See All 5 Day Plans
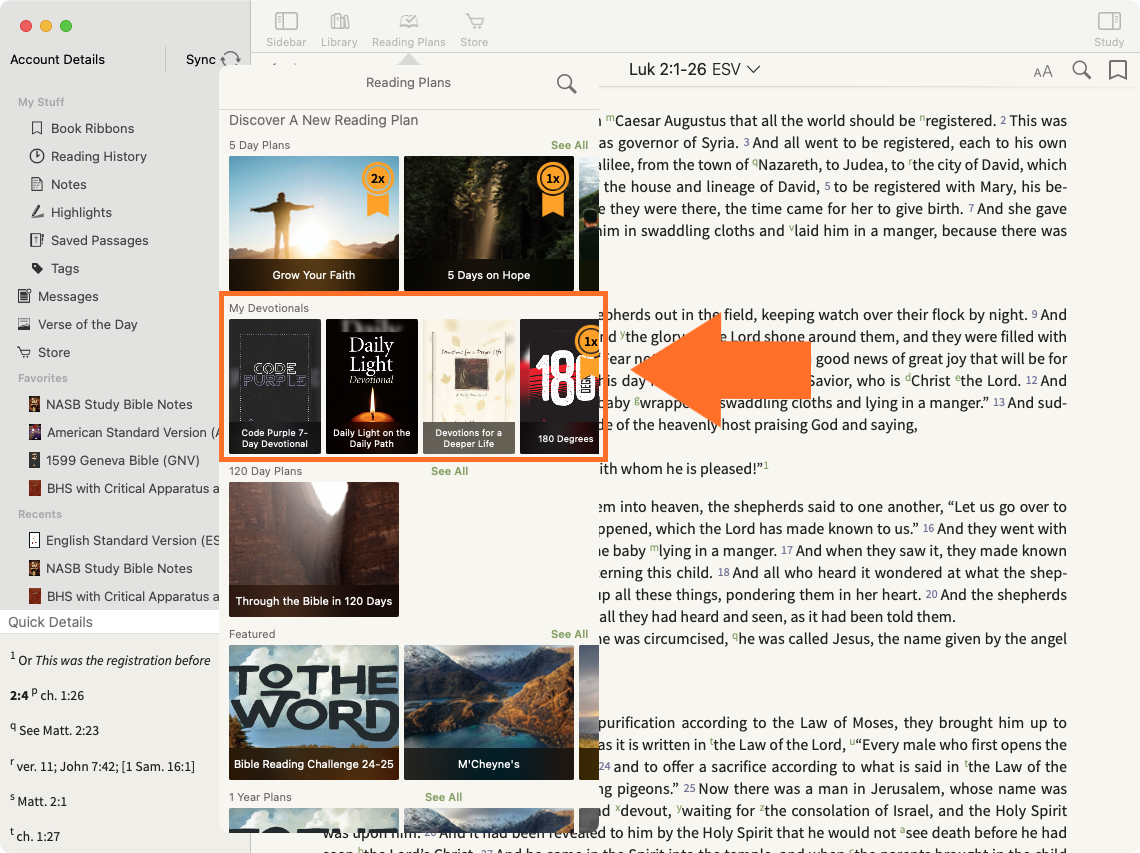This screenshot has height=853, width=1140. click(x=569, y=145)
